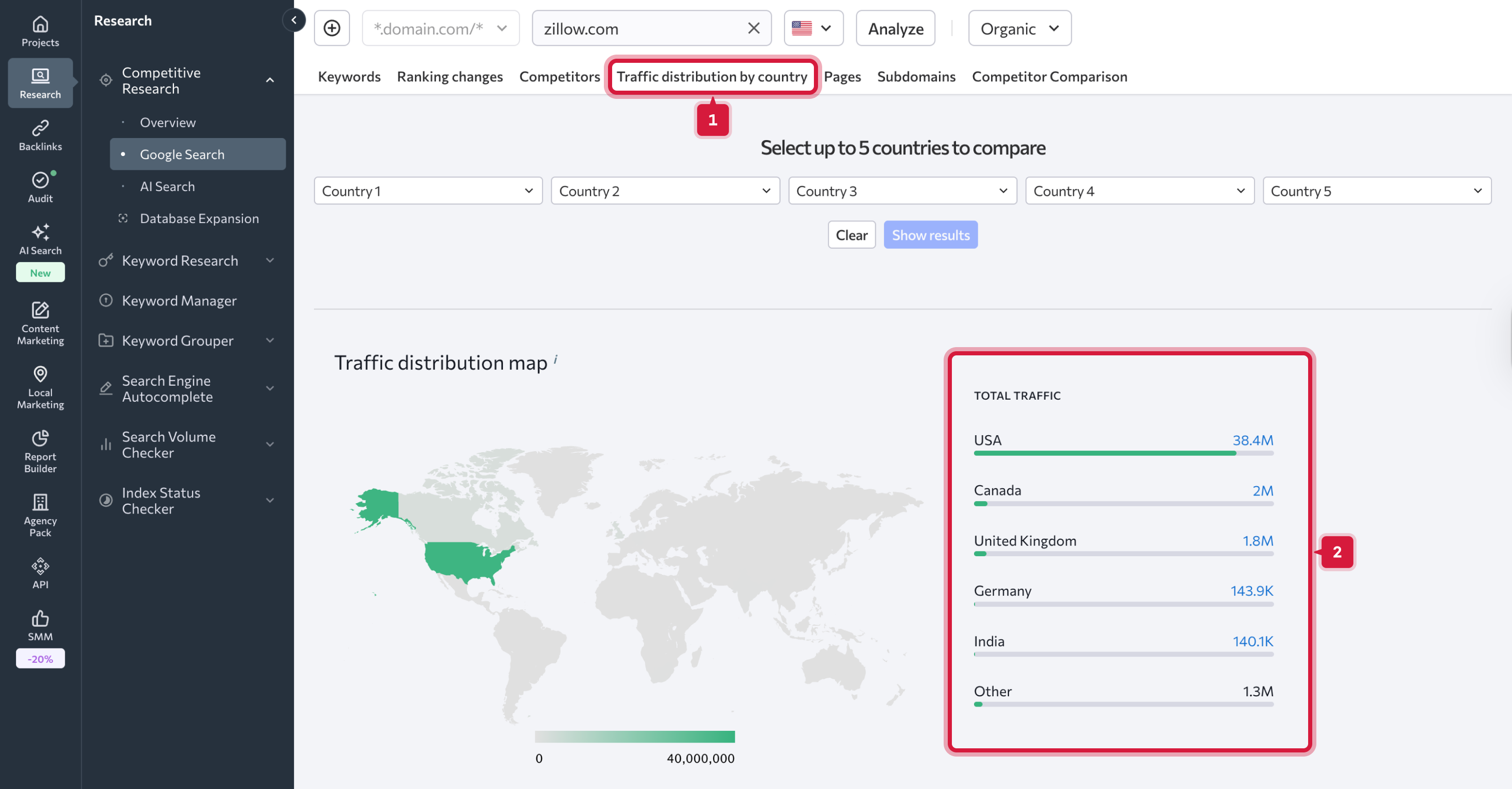Image resolution: width=1512 pixels, height=789 pixels.
Task: Open the Country 1 dropdown
Action: (x=428, y=191)
